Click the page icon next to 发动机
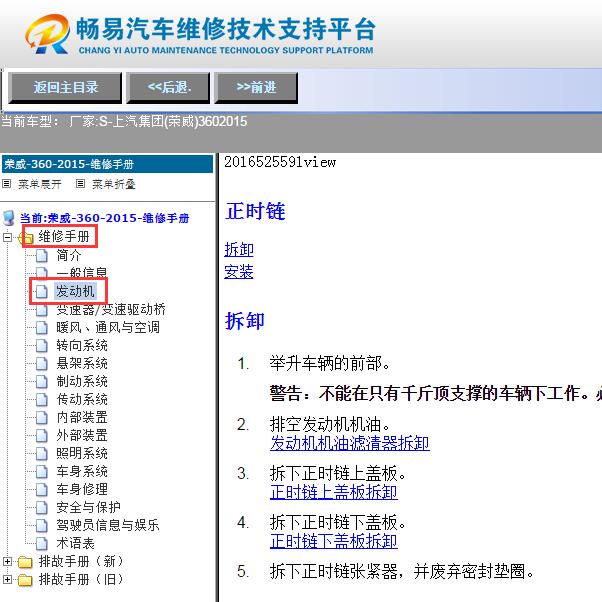This screenshot has height=602, width=602. [41, 291]
